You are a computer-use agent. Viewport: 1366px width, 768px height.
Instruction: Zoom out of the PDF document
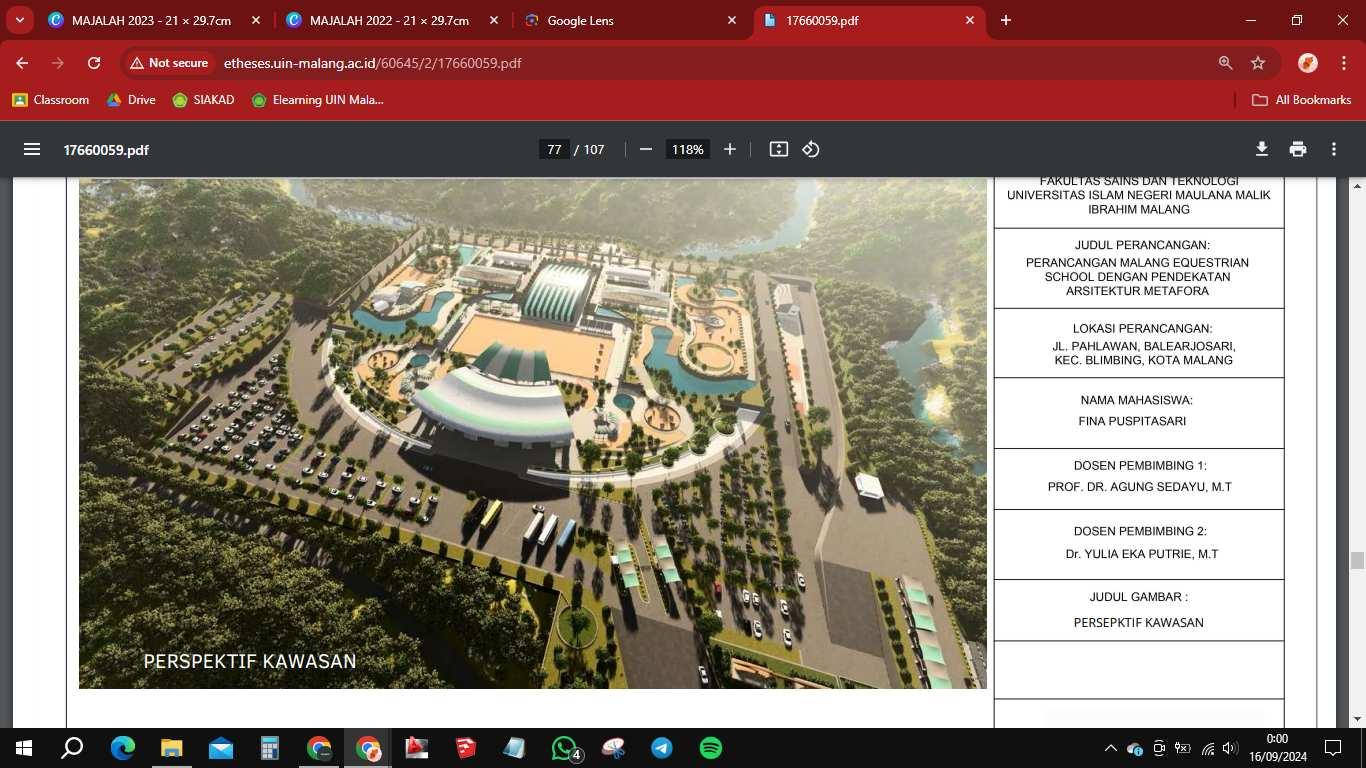[x=646, y=149]
